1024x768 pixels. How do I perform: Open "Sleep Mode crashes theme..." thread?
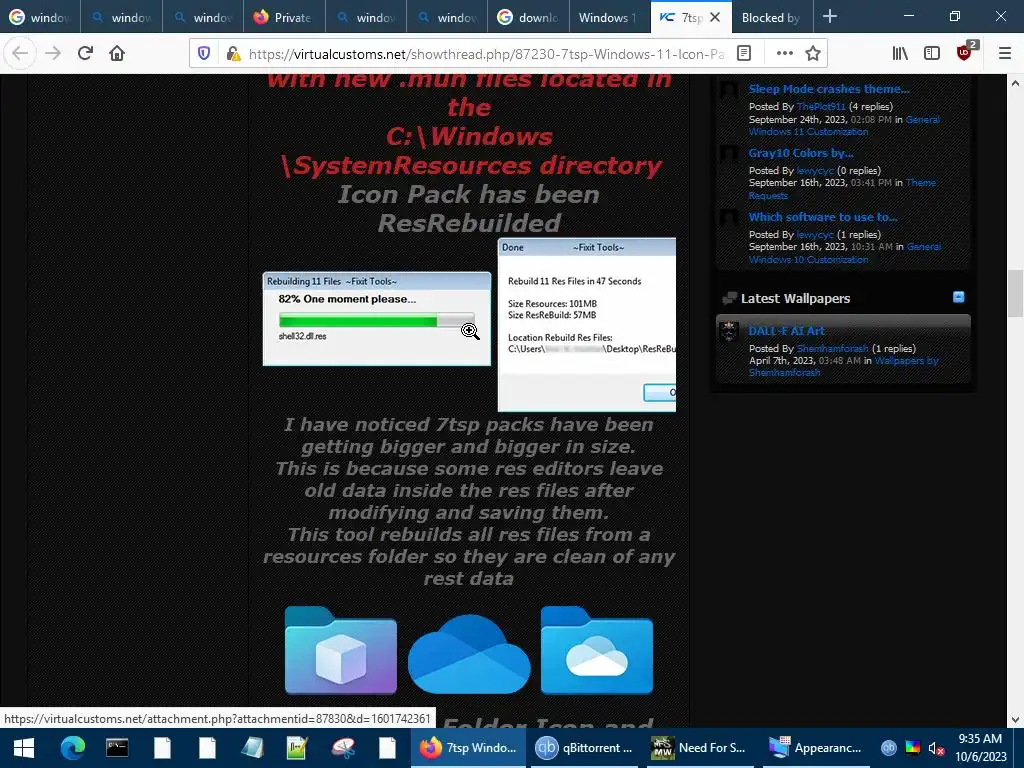click(x=829, y=89)
